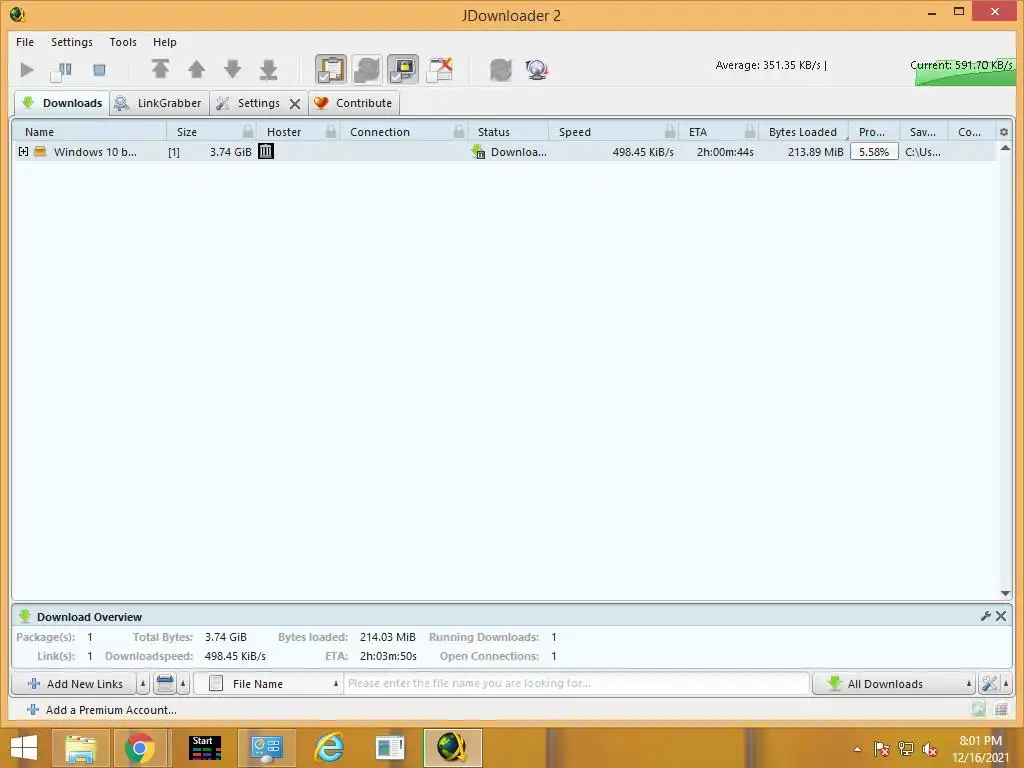Image resolution: width=1024 pixels, height=768 pixels.
Task: Move selection to bottom with the bottom arrow
Action: click(268, 69)
